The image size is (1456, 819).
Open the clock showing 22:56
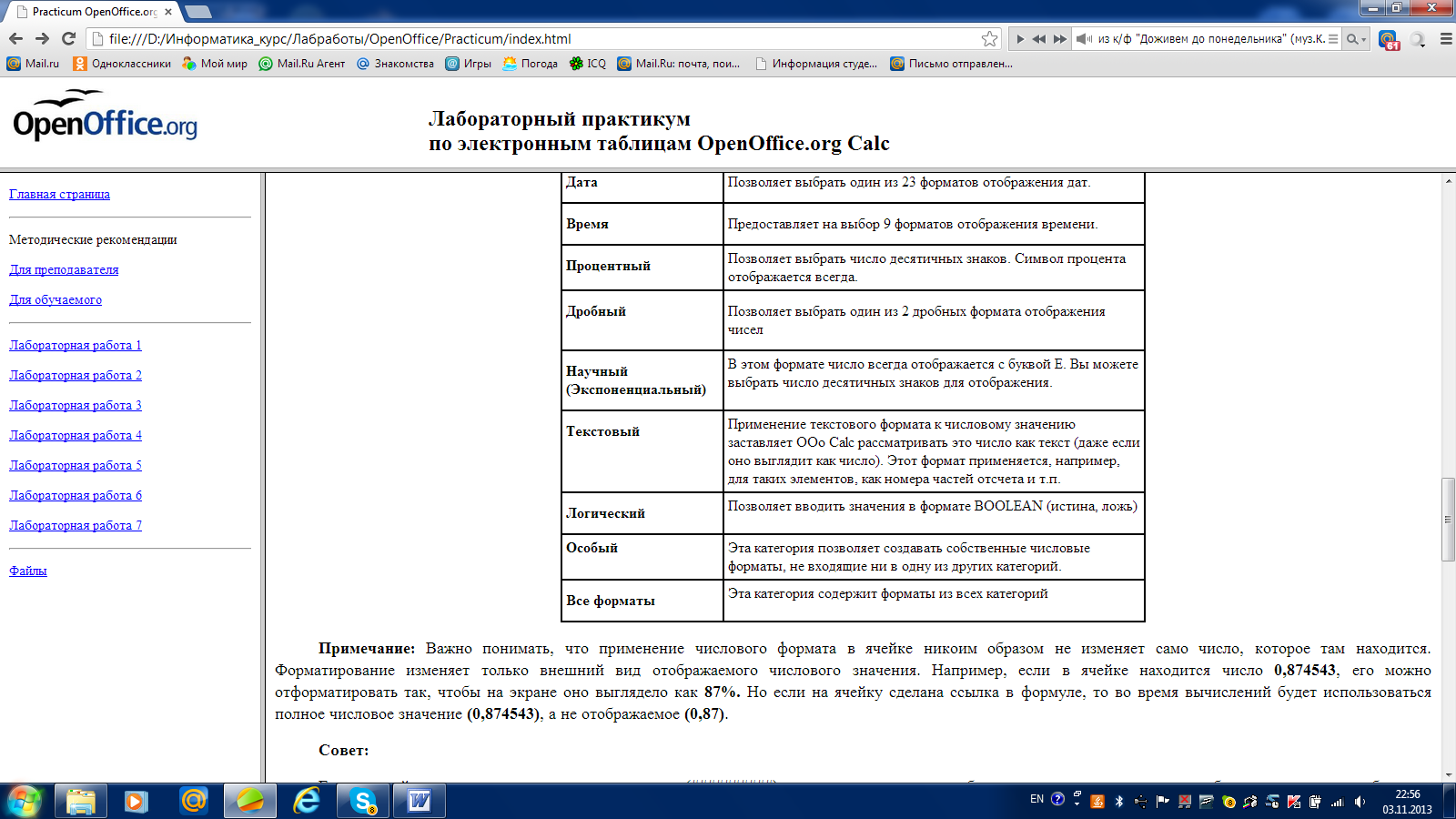tap(1407, 801)
